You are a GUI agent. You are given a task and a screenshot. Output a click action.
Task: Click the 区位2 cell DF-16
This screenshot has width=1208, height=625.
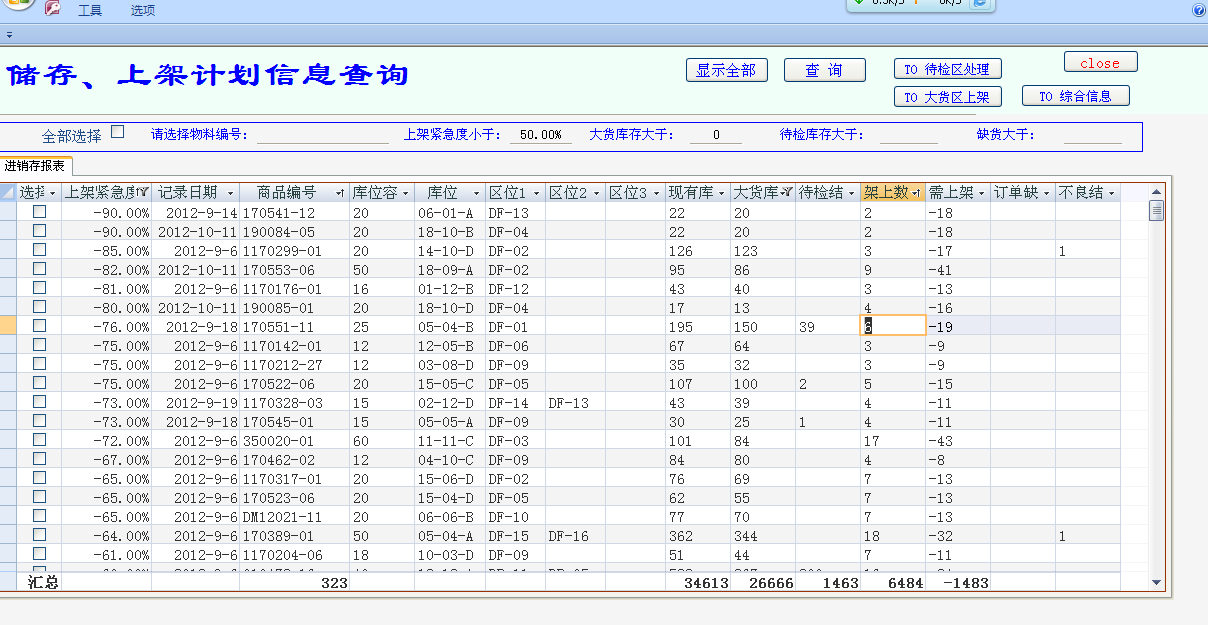click(x=575, y=535)
